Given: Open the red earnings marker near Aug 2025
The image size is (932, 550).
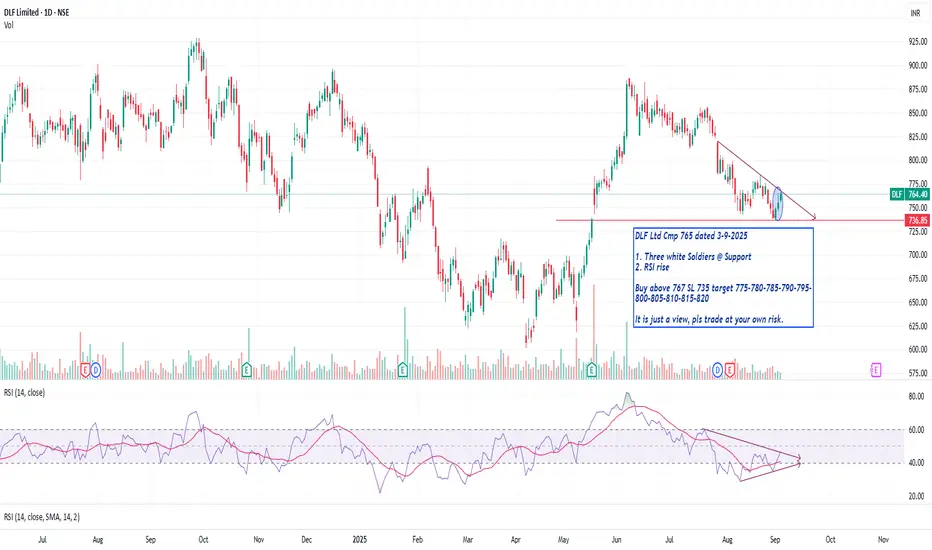Looking at the screenshot, I should pyautogui.click(x=729, y=370).
